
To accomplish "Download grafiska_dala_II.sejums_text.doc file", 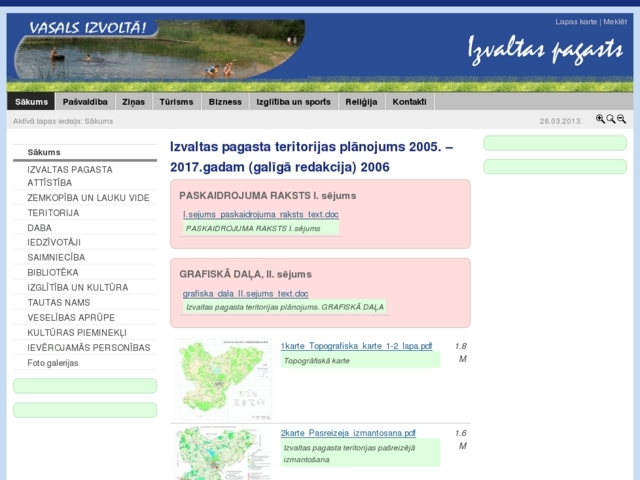I will coord(245,293).
